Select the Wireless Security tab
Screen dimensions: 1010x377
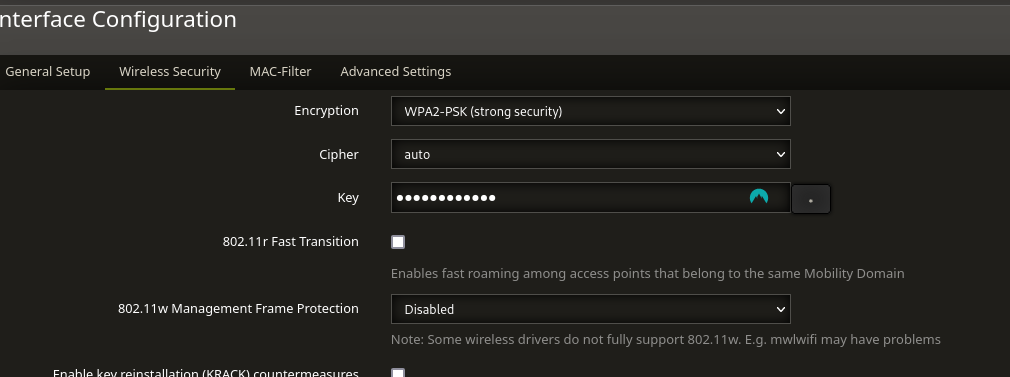pos(170,72)
